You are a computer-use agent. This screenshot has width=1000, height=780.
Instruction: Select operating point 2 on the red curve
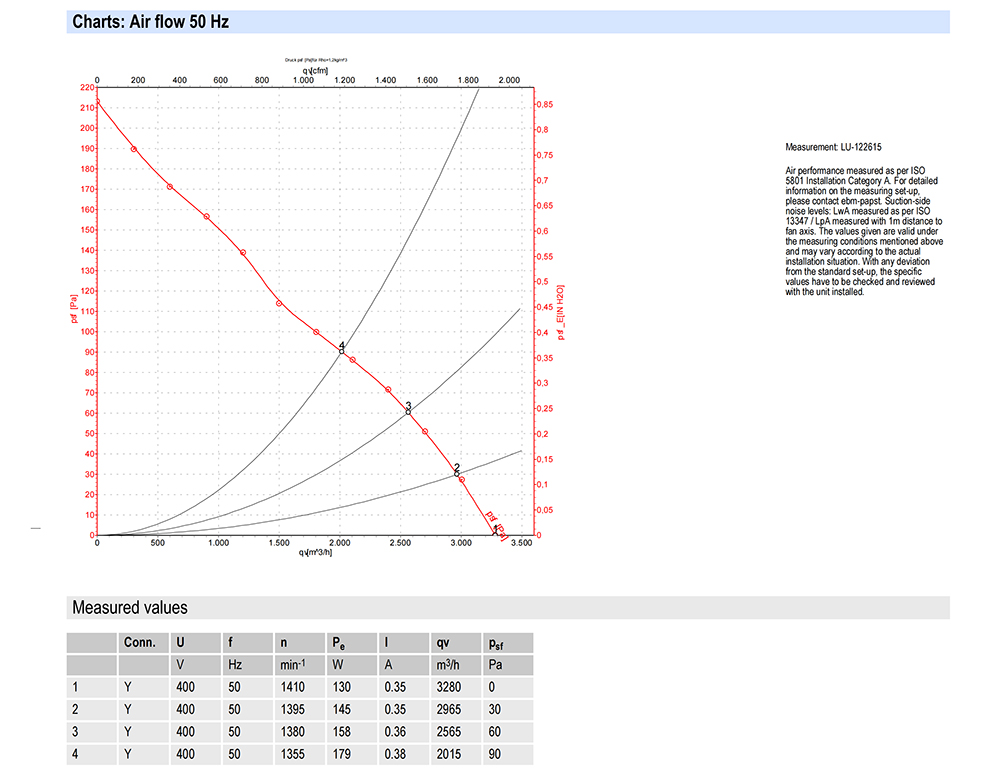click(457, 473)
